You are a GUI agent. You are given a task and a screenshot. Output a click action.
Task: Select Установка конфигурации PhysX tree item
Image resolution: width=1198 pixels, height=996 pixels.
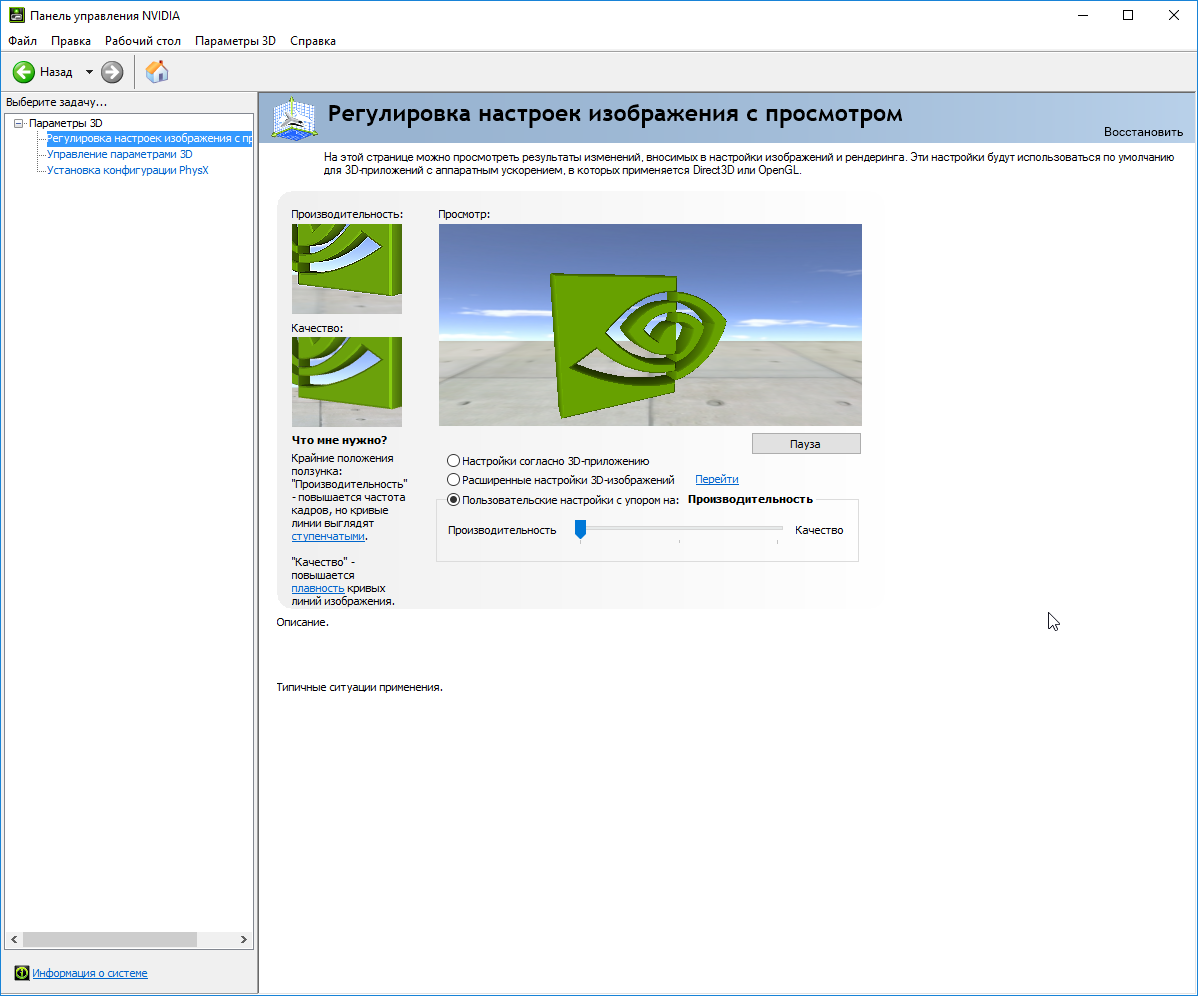pos(128,170)
